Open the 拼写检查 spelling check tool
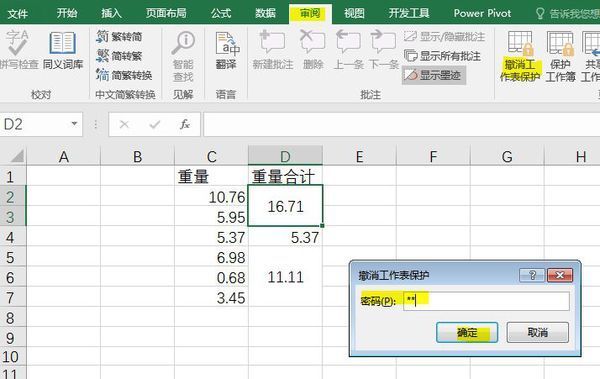 18,50
